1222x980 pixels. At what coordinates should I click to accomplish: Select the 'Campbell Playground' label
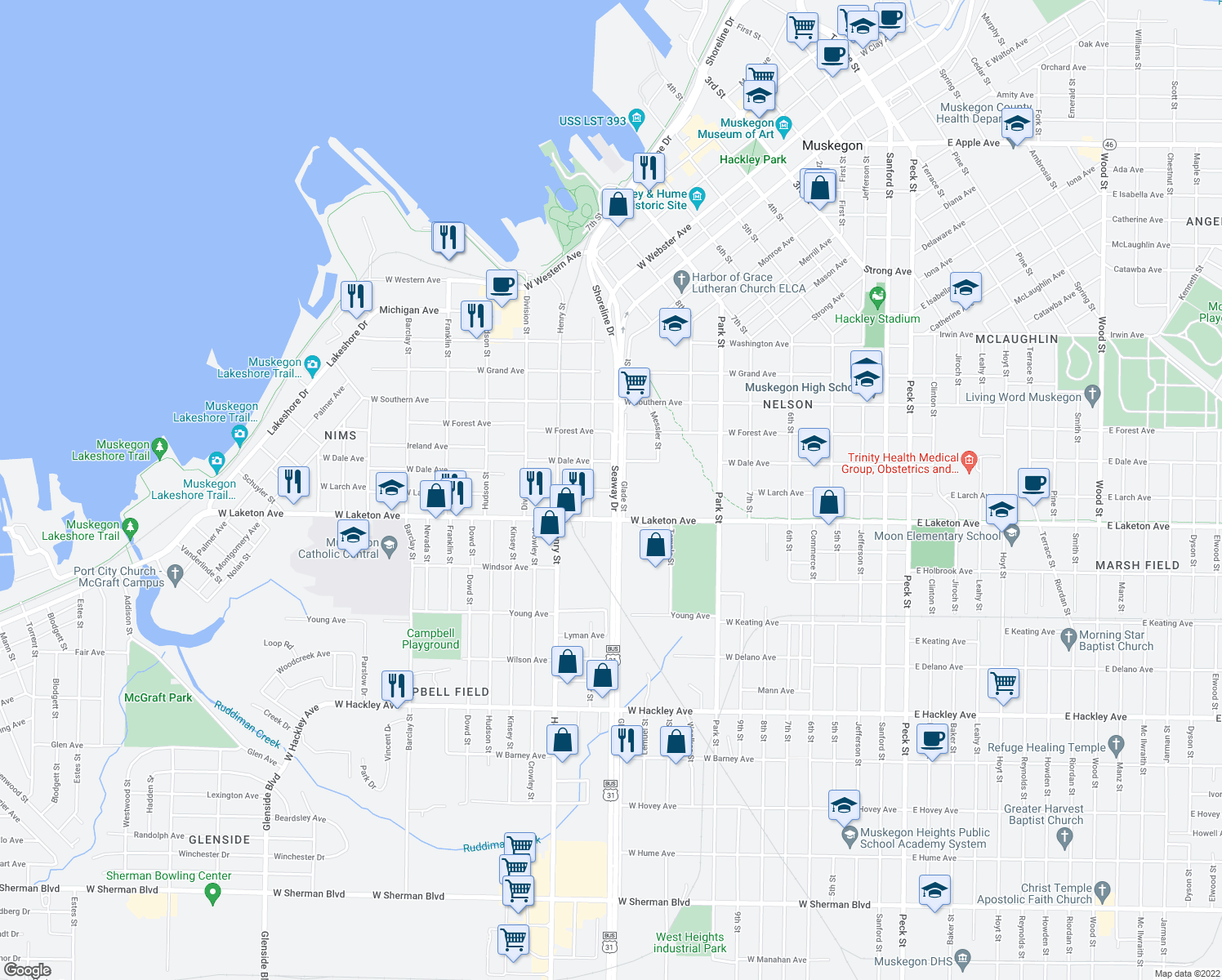pos(430,639)
